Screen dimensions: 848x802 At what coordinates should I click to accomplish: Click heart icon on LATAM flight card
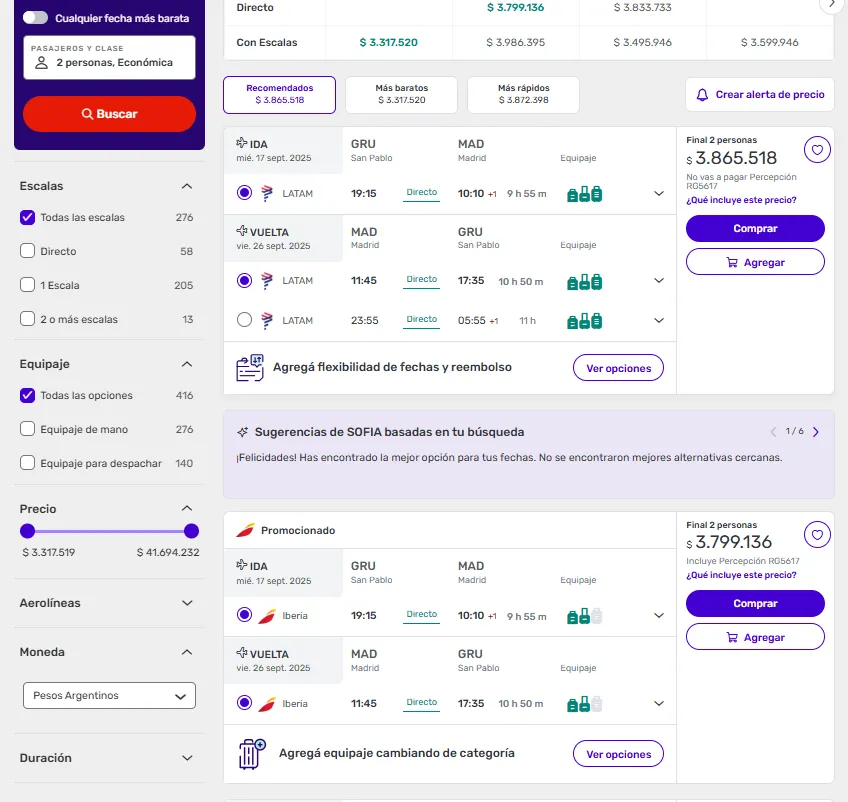pyautogui.click(x=817, y=150)
